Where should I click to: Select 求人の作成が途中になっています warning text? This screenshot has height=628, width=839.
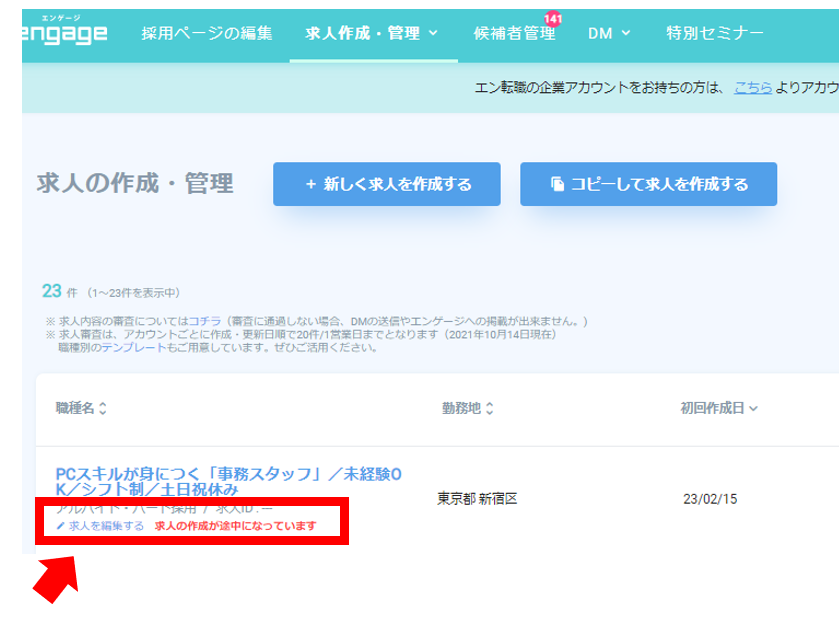235,526
